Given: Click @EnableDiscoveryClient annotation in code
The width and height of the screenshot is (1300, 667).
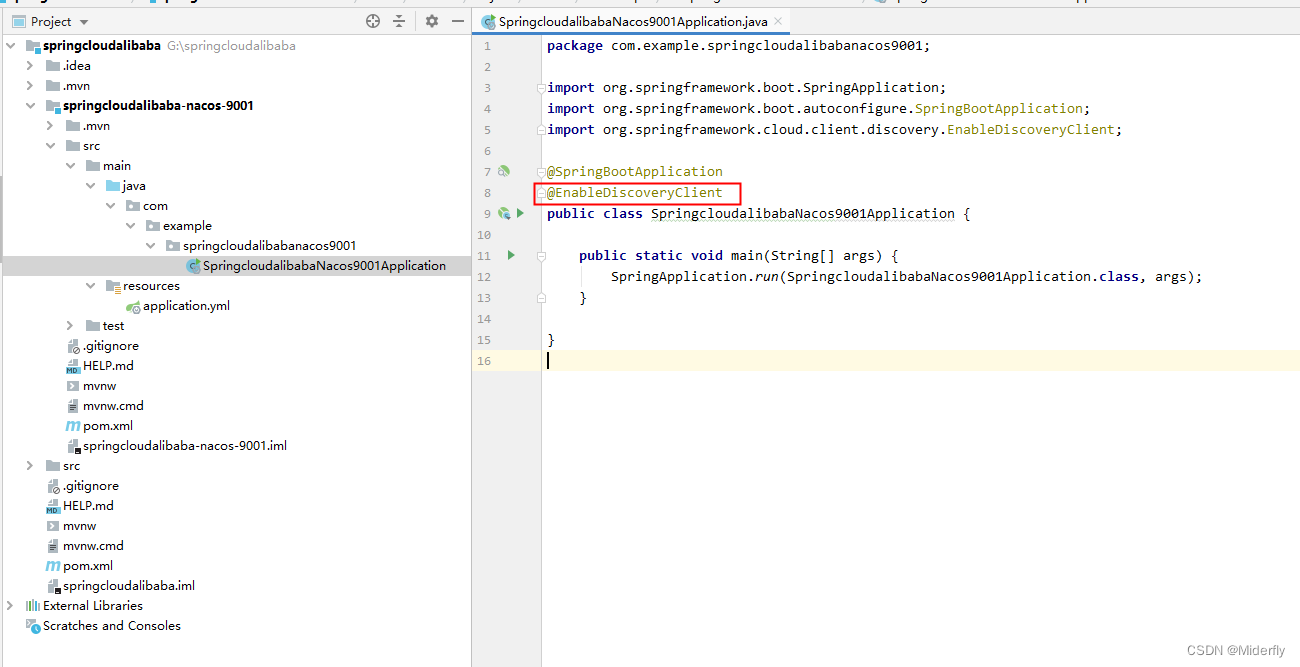Looking at the screenshot, I should coord(634,192).
